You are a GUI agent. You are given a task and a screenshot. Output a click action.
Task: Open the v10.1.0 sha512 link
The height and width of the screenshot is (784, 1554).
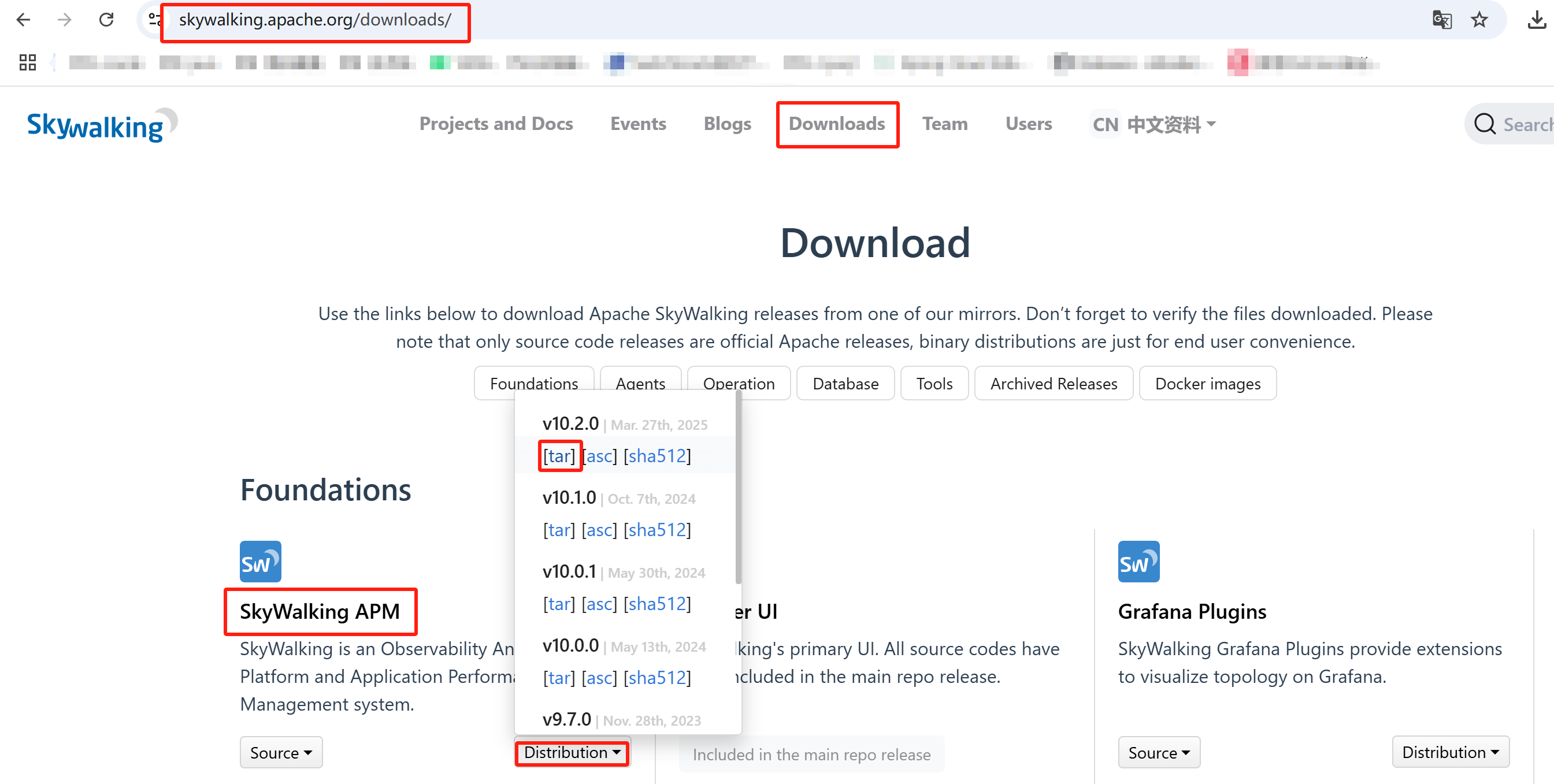click(657, 529)
